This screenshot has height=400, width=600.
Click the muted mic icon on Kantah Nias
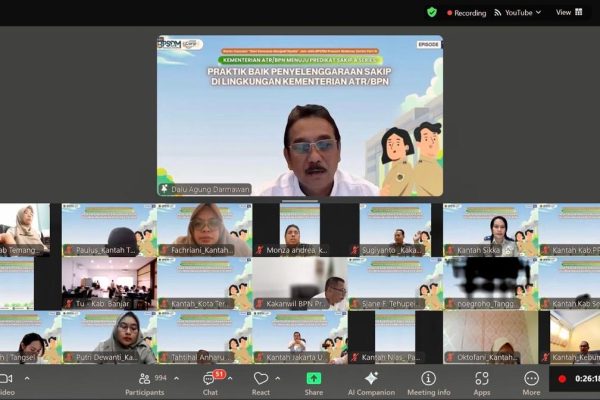pos(355,358)
